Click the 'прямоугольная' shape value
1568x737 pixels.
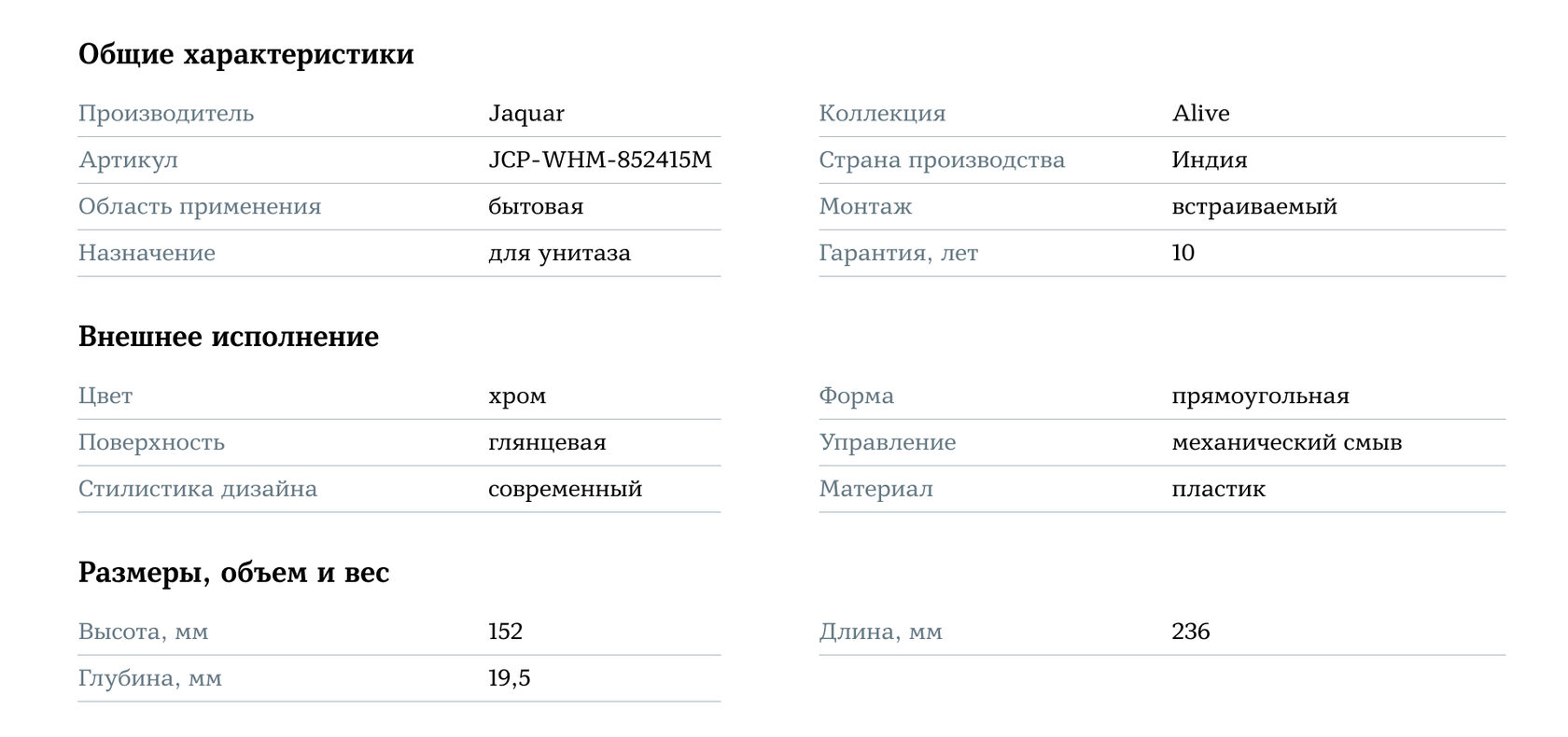pyautogui.click(x=1260, y=396)
